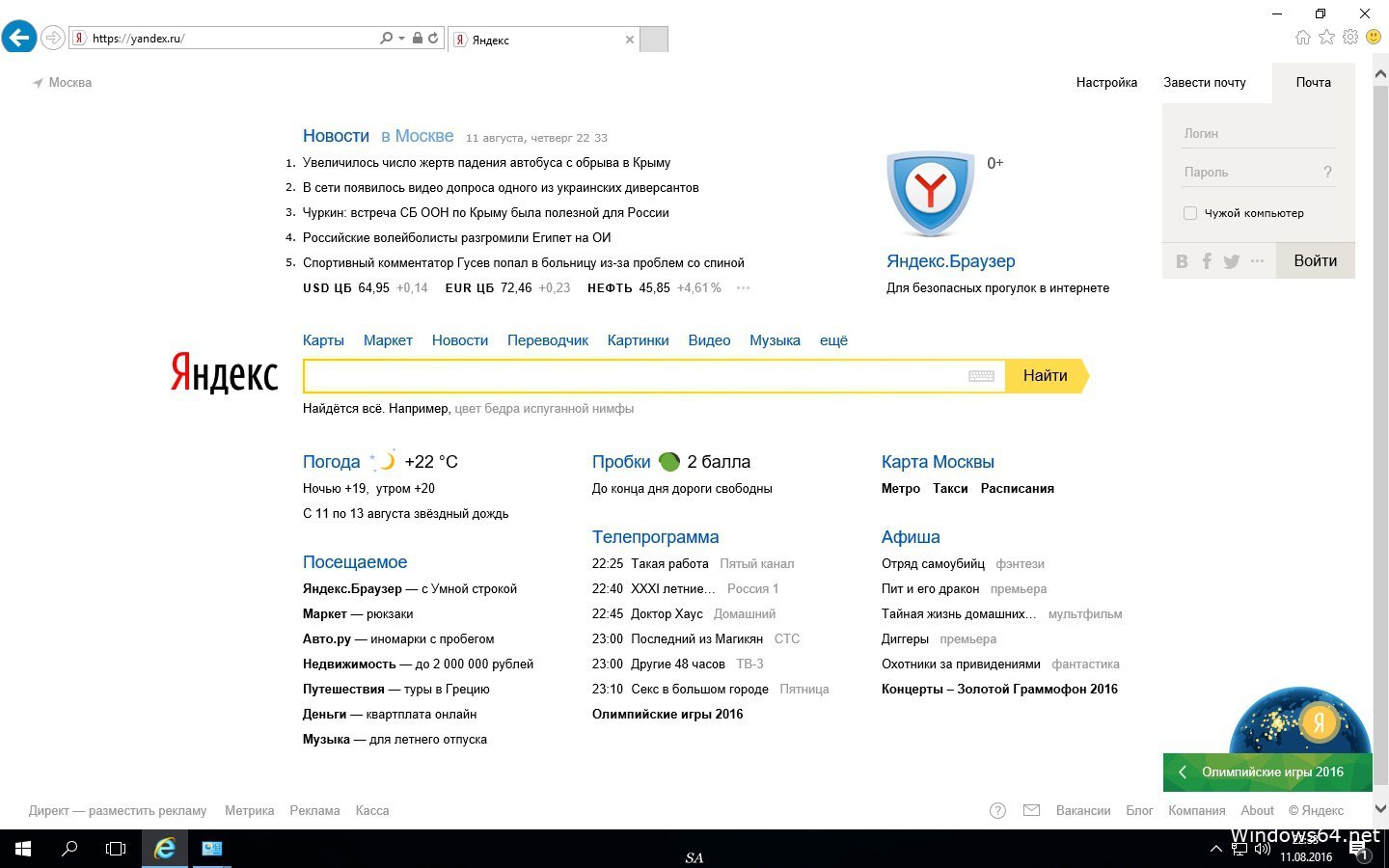Screen dimensions: 1389x868
Task: Open the Посещаемое heading link
Action: (355, 562)
